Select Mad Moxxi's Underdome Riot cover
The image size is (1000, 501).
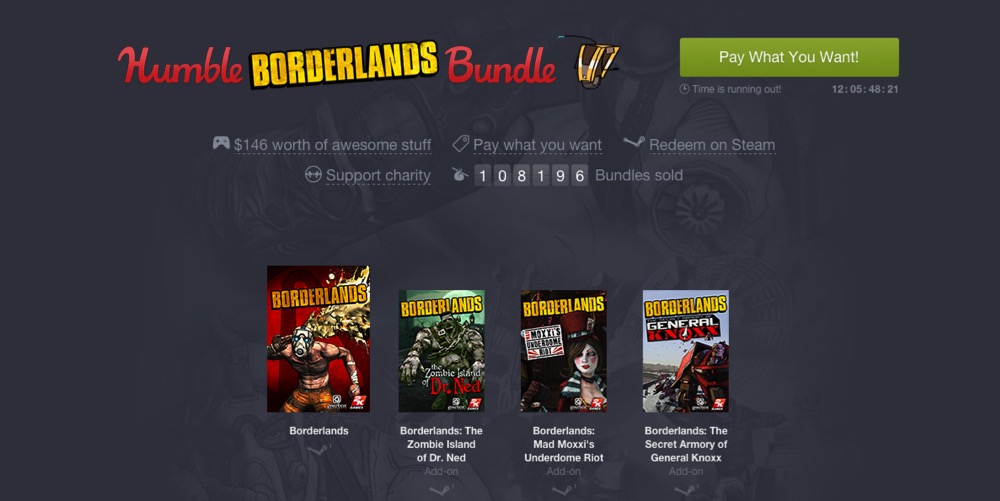(564, 351)
